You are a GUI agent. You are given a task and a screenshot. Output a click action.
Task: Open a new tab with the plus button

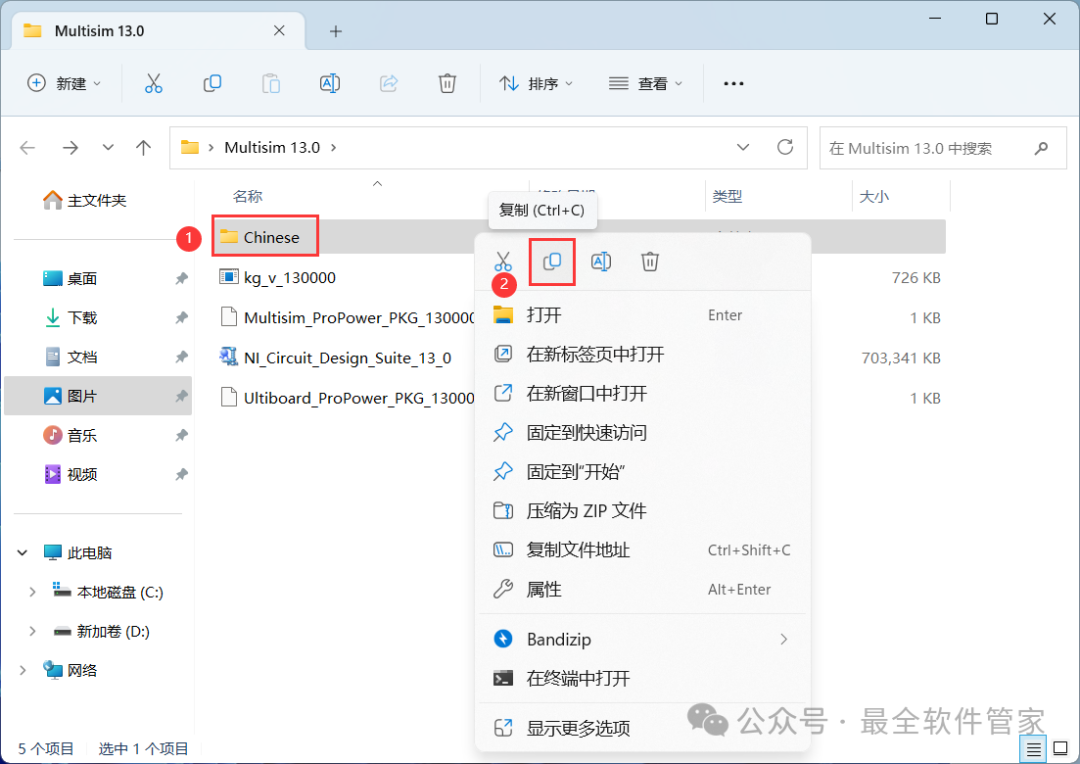click(x=335, y=31)
